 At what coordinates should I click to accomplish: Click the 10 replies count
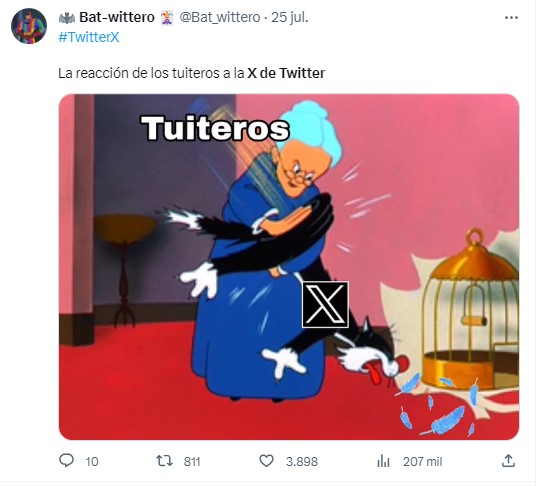tap(92, 461)
